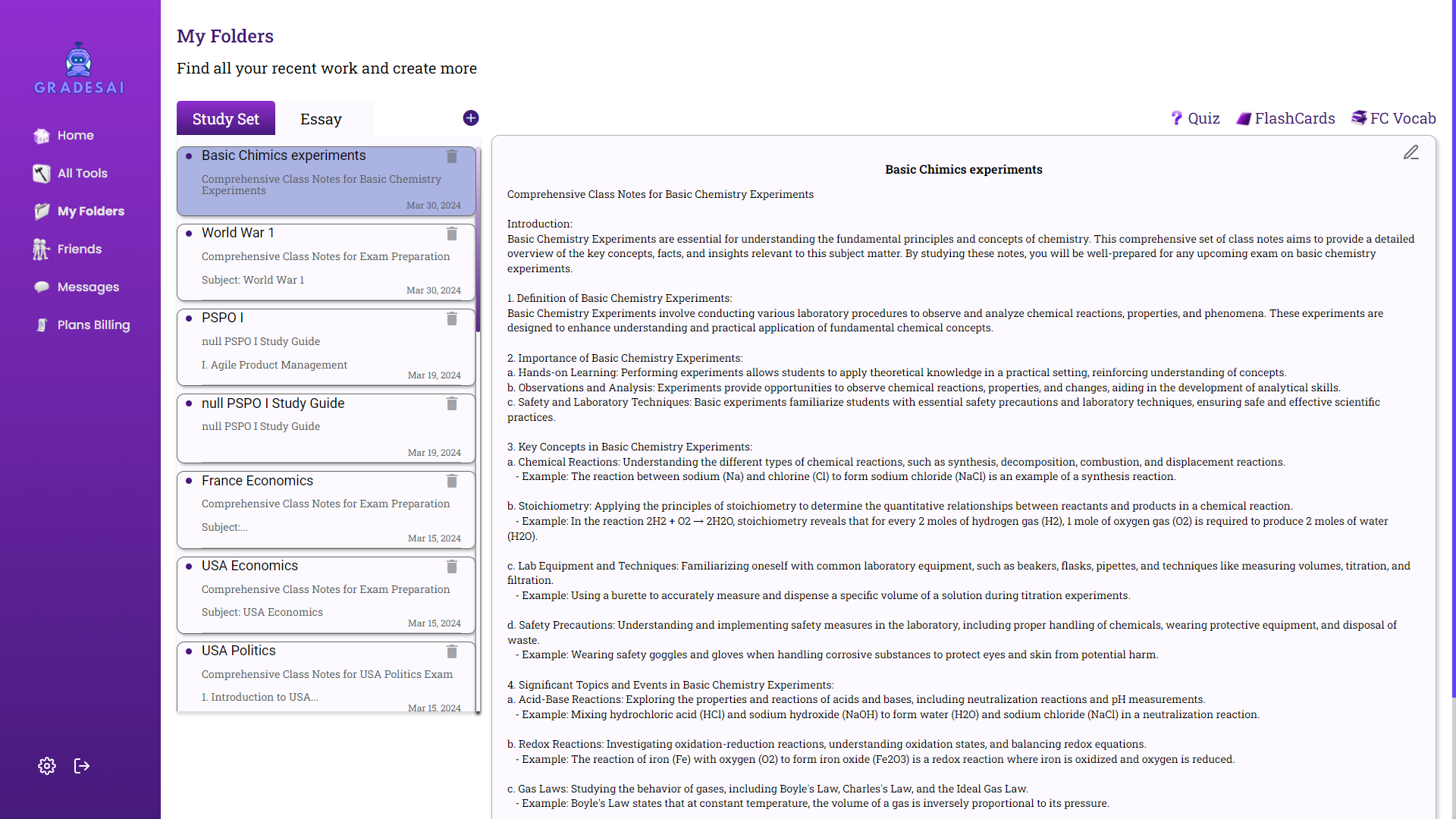Switch to the Essay tab
Viewport: 1456px width, 819px height.
(321, 119)
